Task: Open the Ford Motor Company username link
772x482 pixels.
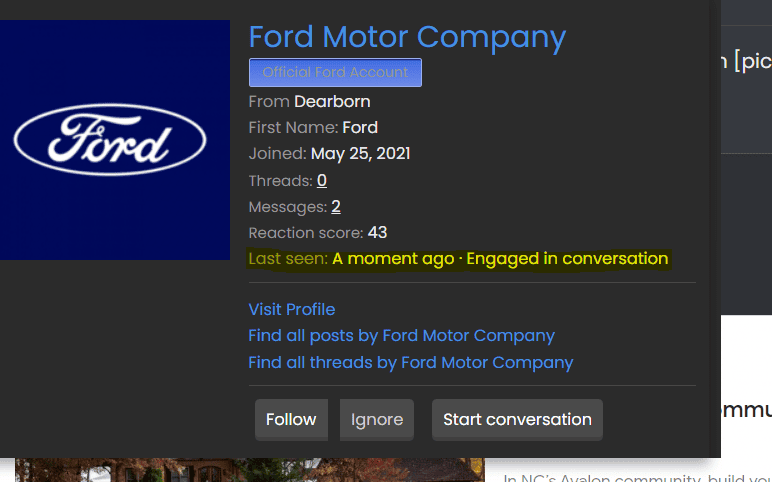Action: [407, 37]
